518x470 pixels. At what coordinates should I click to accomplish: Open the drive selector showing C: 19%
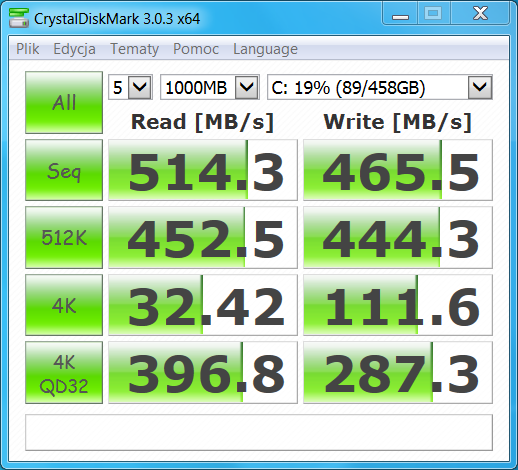380,87
